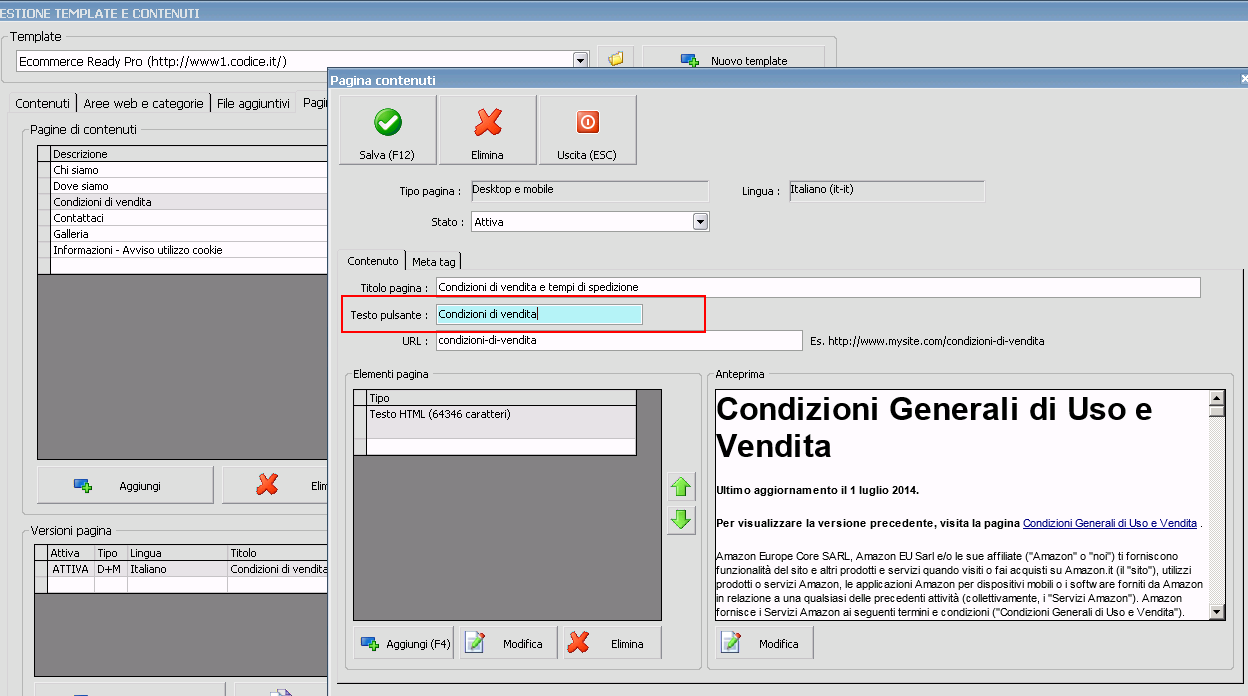The height and width of the screenshot is (696, 1248).
Task: Click the ATTIVA cell in Versioni pagina
Action: [x=71, y=568]
